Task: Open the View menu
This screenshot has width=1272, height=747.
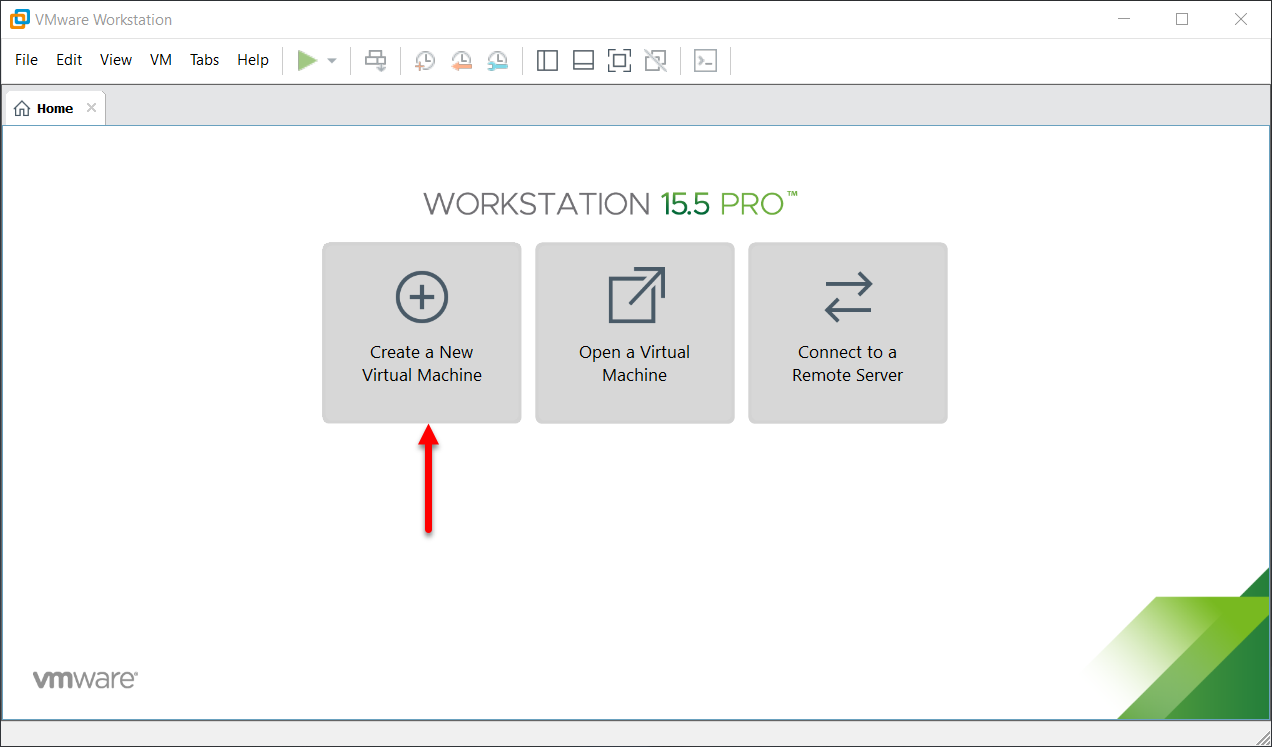Action: pyautogui.click(x=116, y=60)
